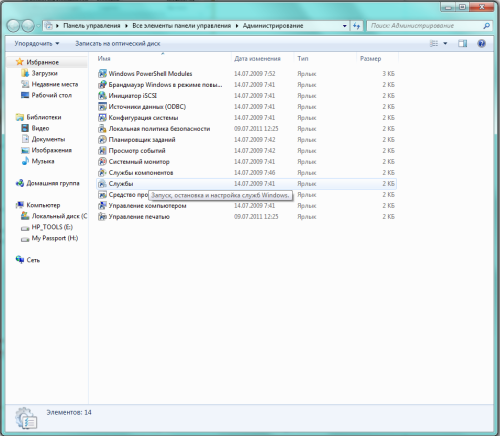Click the Источники данных (ODBC) icon

[102, 107]
